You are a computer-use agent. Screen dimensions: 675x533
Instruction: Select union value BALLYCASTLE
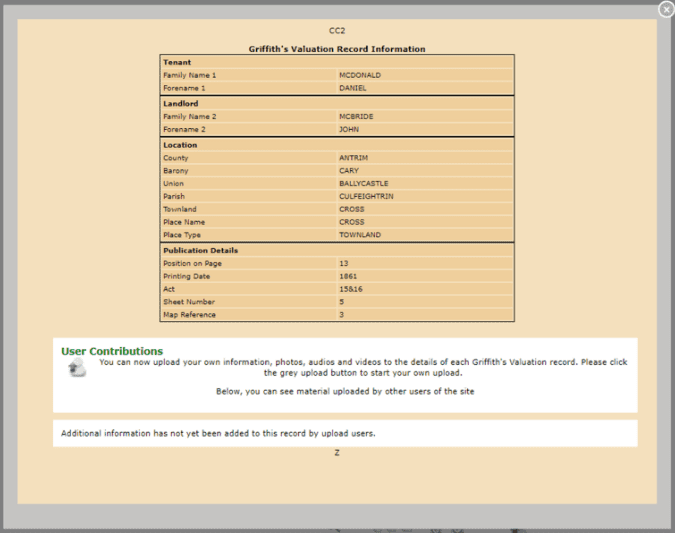[364, 184]
